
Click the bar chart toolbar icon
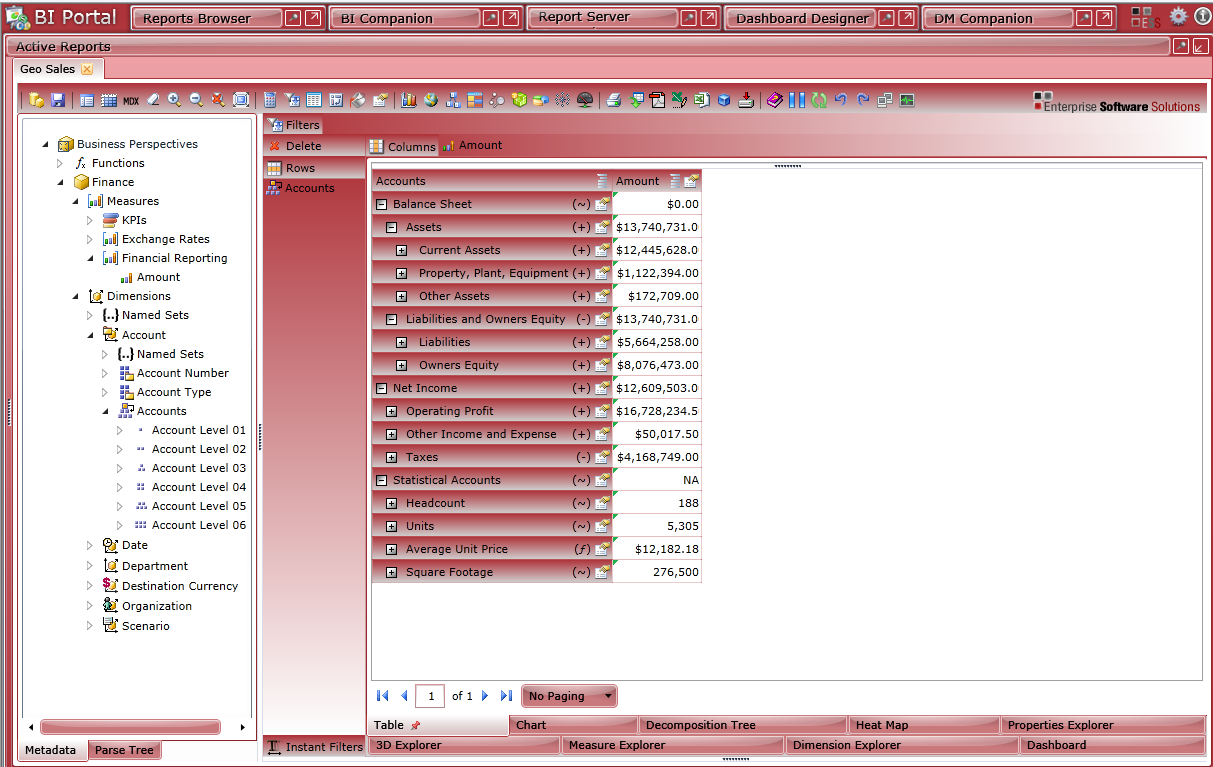point(408,100)
